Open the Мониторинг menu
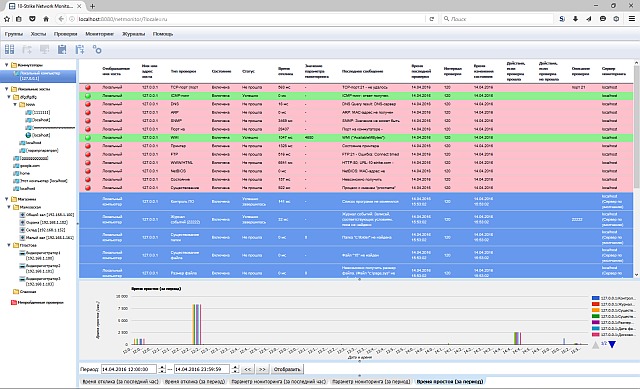The height and width of the screenshot is (389, 640). click(x=100, y=34)
